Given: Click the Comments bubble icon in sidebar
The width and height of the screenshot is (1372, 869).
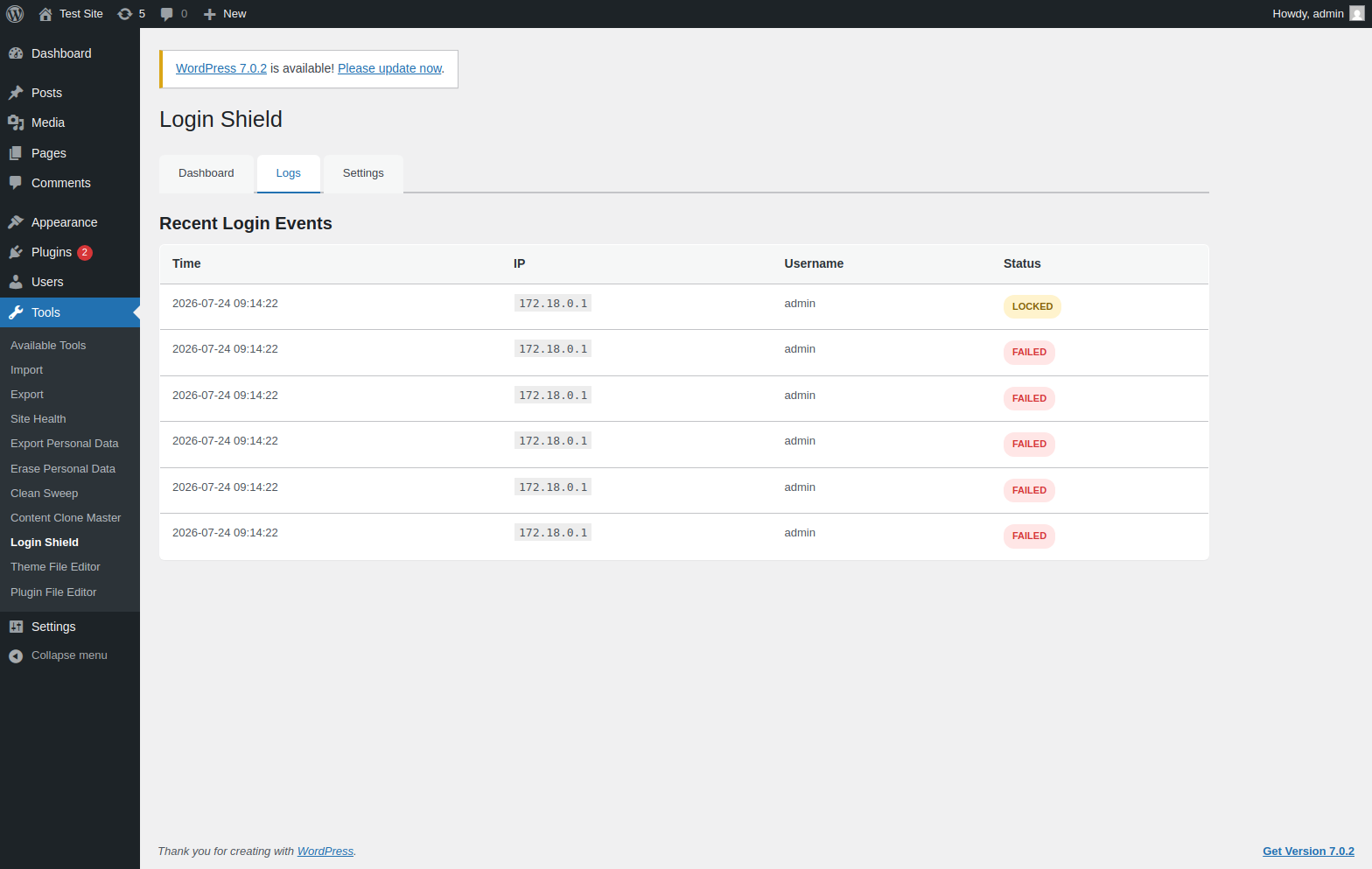Looking at the screenshot, I should [x=16, y=183].
